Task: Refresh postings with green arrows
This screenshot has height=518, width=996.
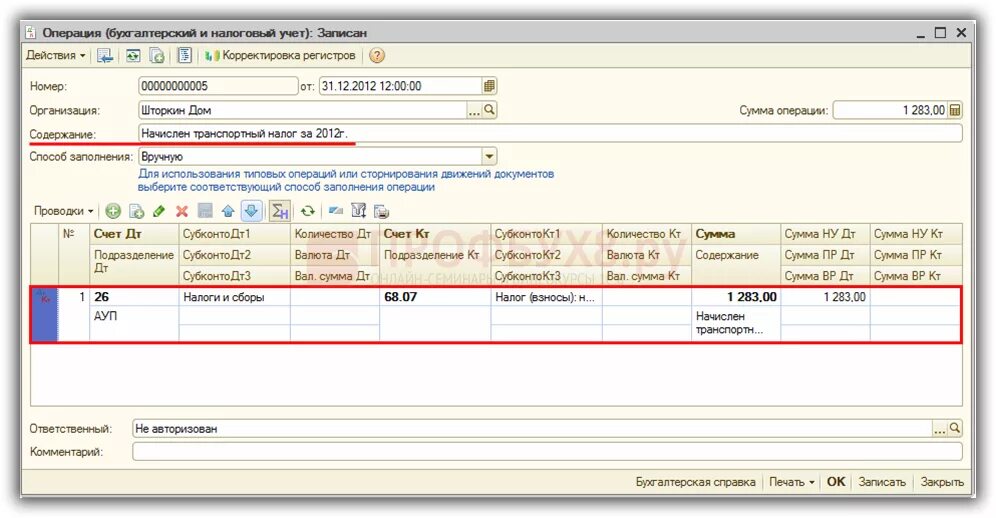Action: point(308,211)
